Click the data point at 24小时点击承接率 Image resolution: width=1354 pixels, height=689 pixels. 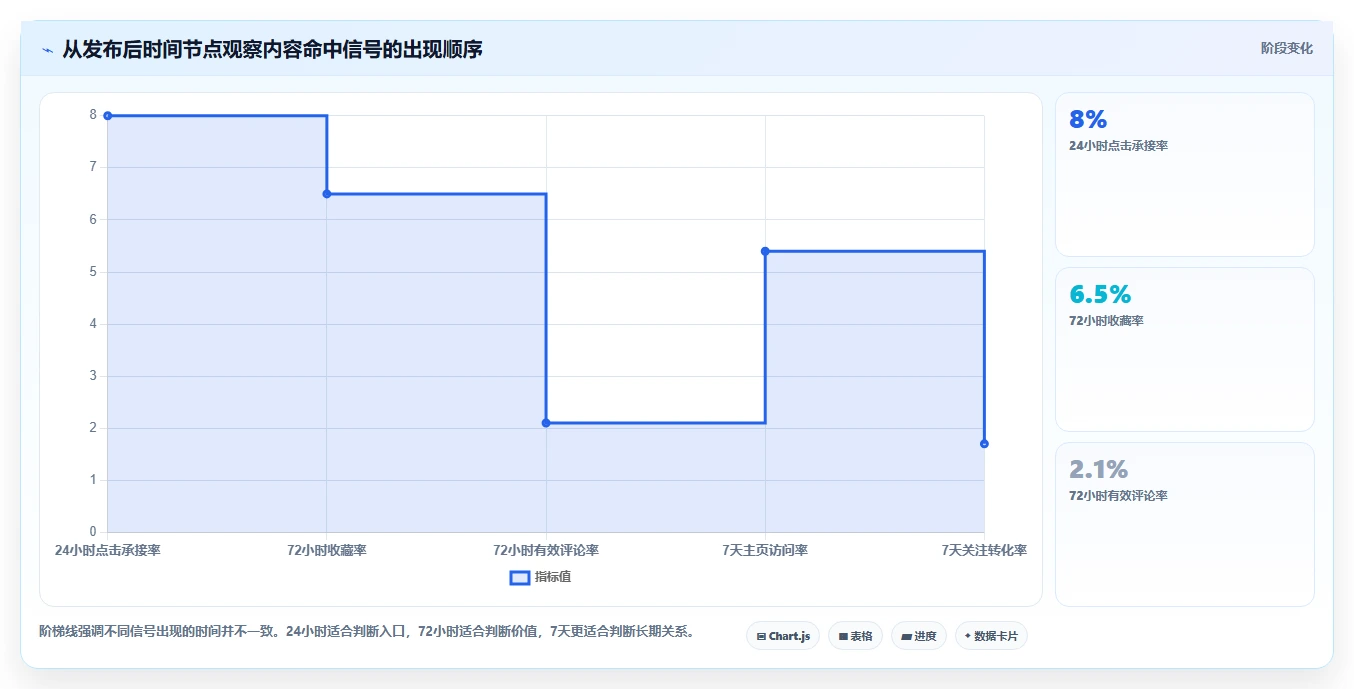107,116
